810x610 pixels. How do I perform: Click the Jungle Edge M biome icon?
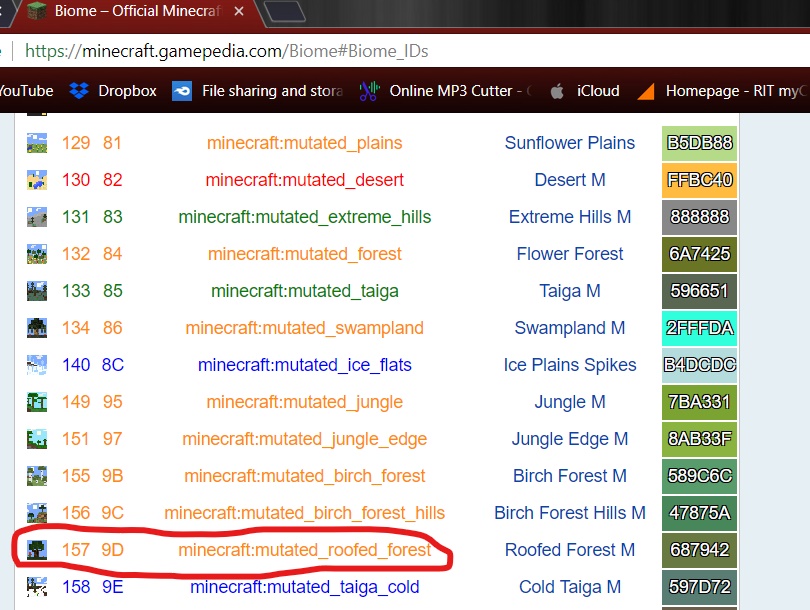[37, 439]
